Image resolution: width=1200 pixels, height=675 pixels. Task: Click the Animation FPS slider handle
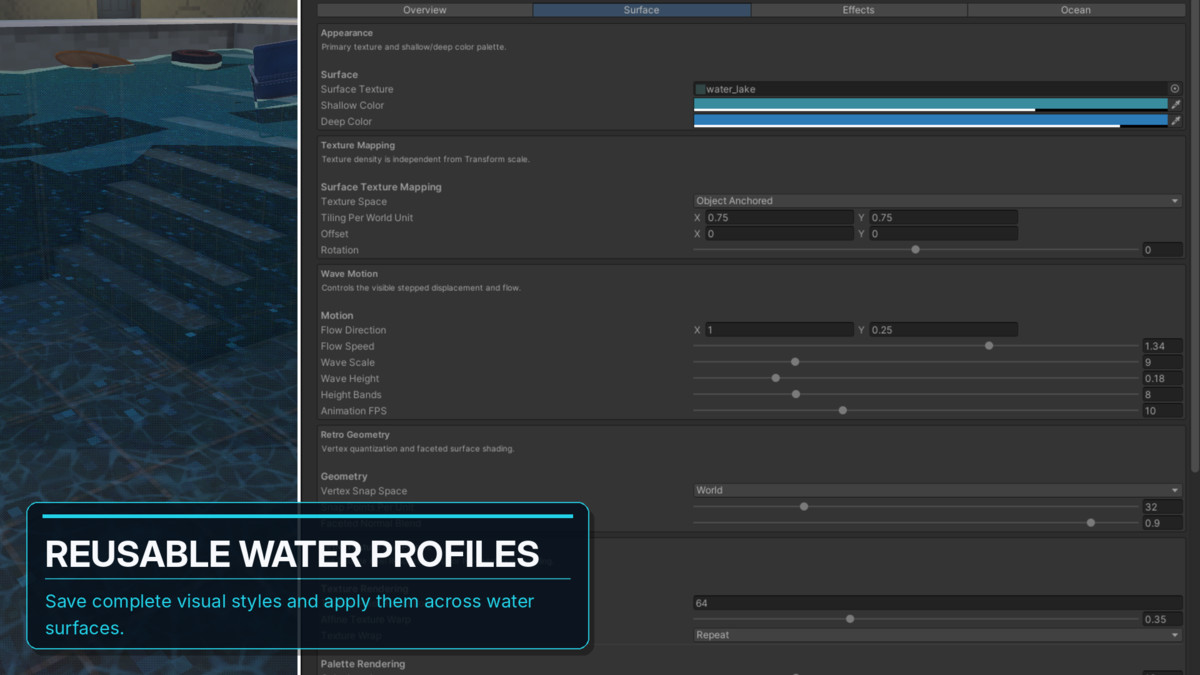tap(843, 410)
